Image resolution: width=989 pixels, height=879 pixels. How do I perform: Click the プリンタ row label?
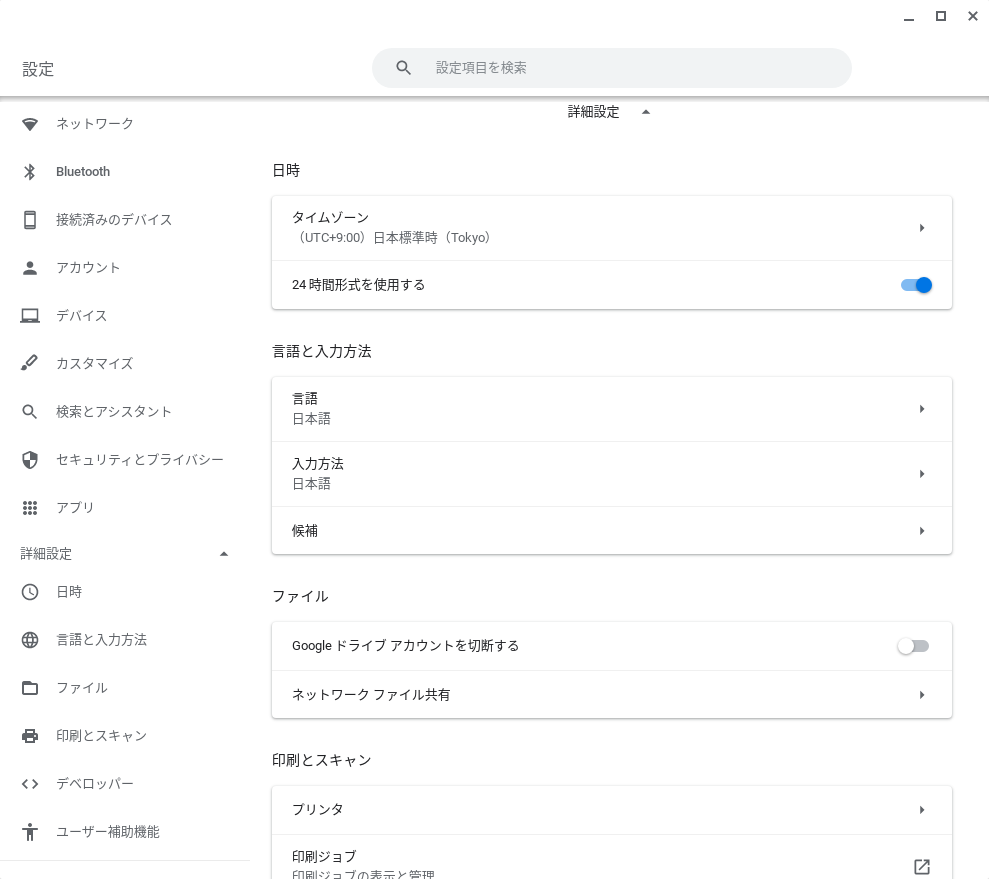pos(317,810)
